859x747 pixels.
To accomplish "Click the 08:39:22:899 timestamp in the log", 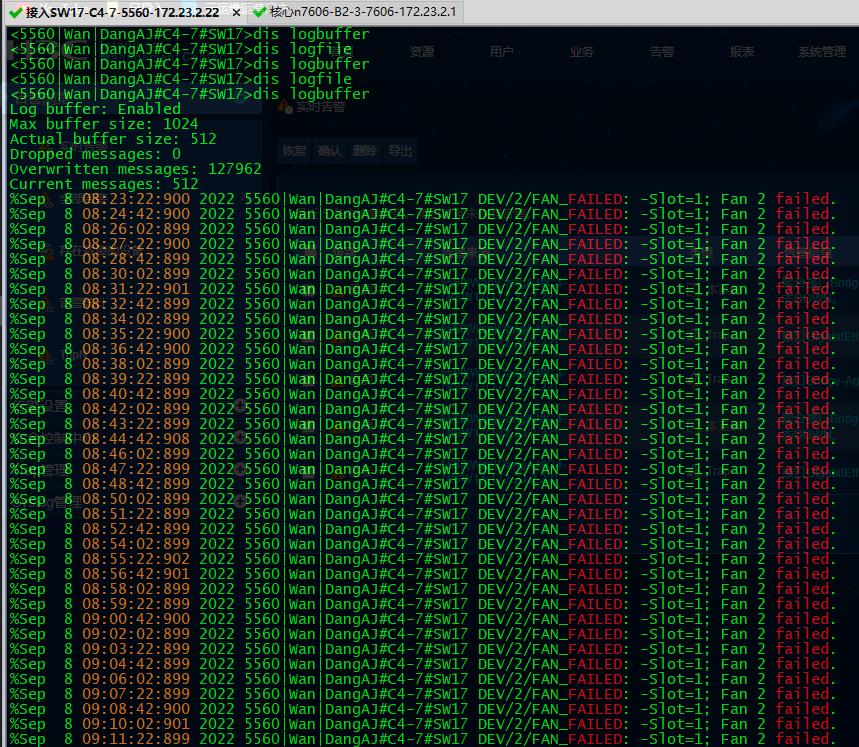I will point(136,379).
